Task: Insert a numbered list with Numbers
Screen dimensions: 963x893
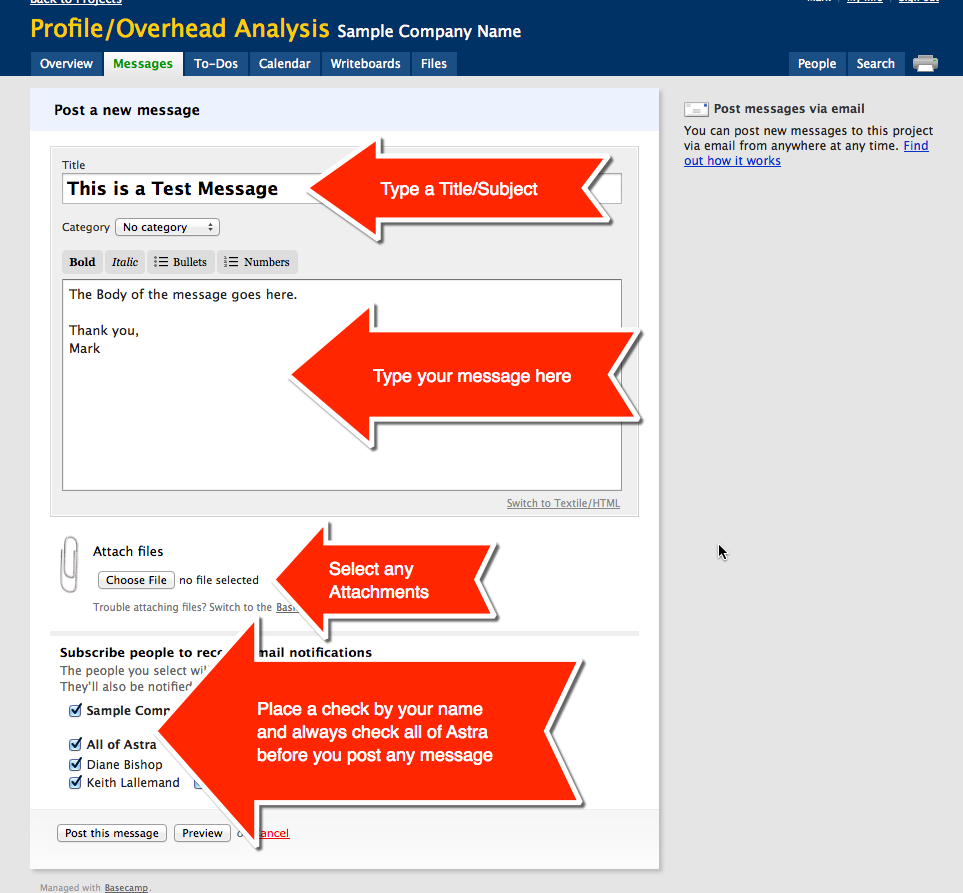Action: pyautogui.click(x=257, y=262)
